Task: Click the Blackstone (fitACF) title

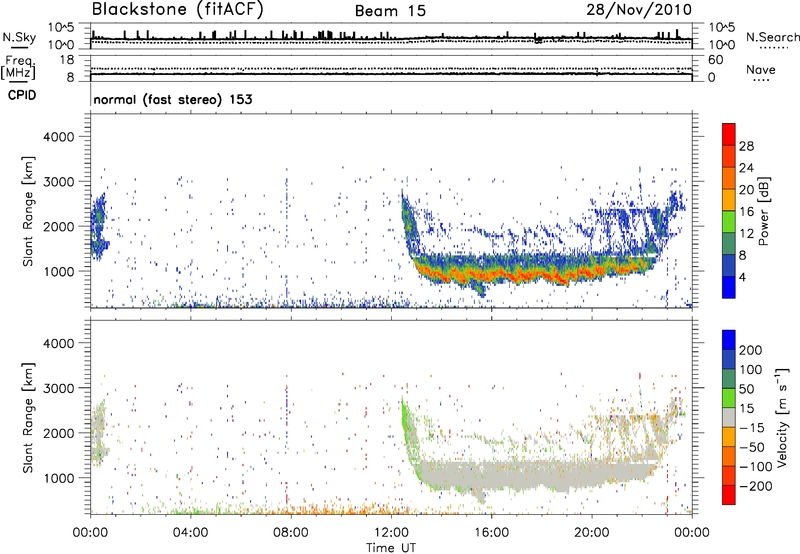Action: [178, 10]
